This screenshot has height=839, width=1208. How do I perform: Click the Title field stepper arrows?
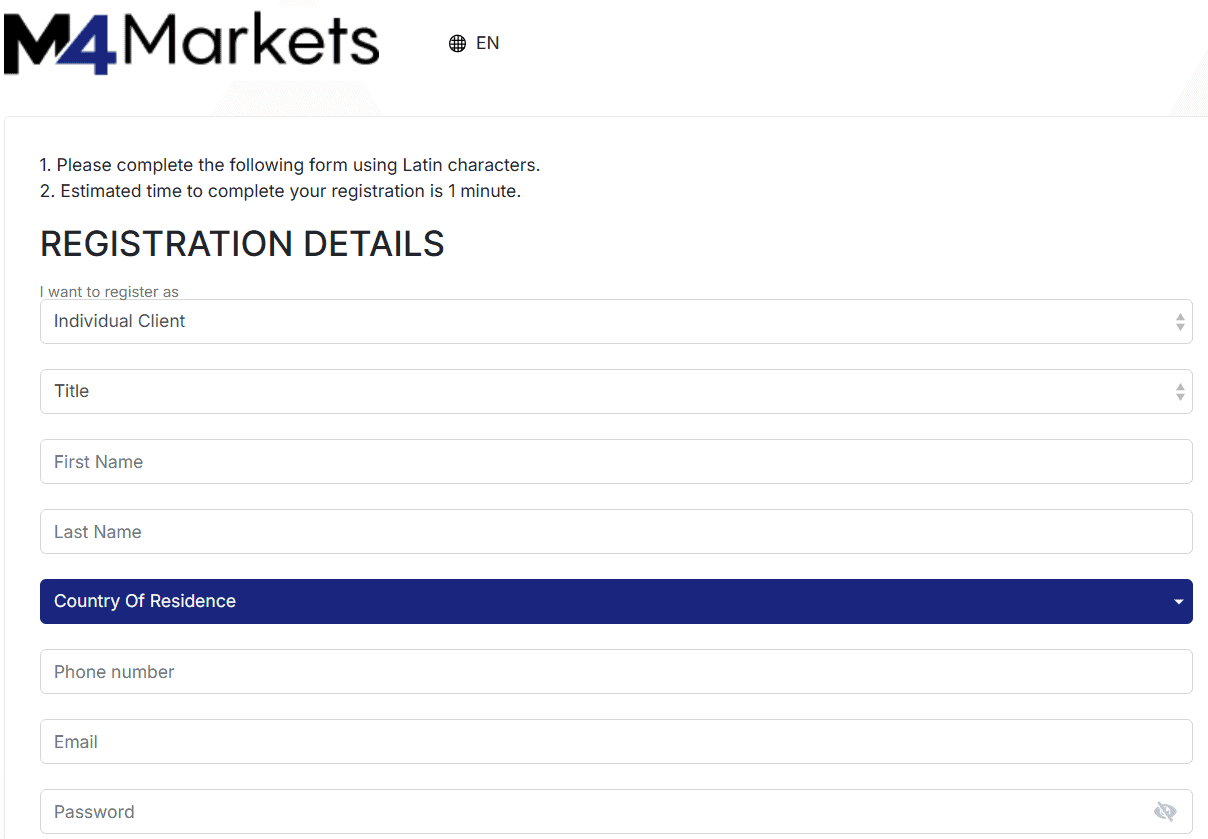[1181, 391]
